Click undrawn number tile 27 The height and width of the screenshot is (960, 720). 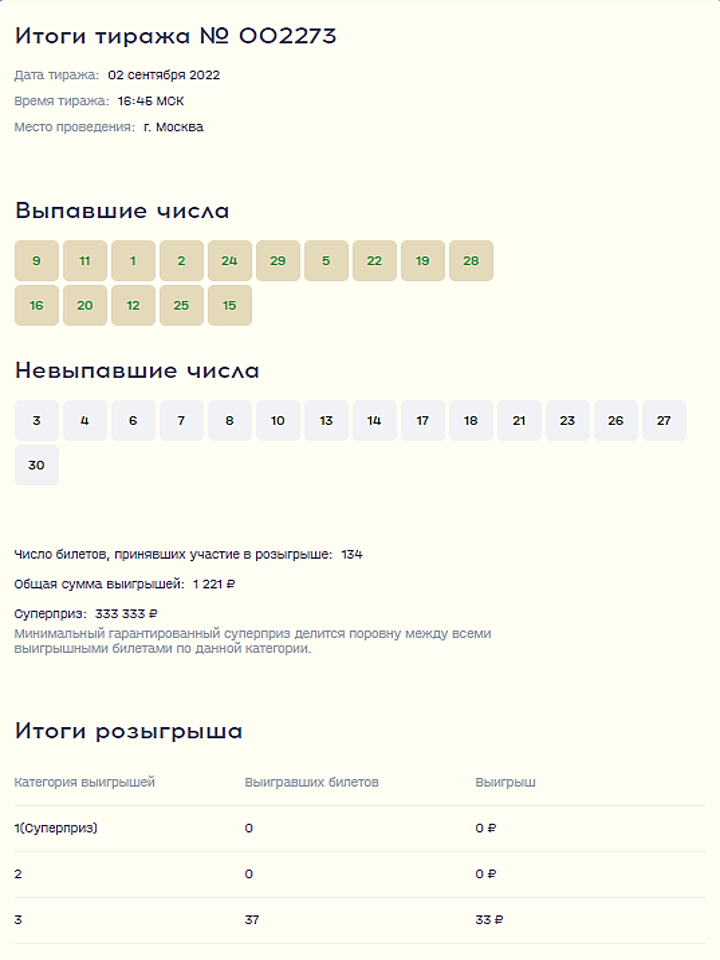click(x=664, y=421)
